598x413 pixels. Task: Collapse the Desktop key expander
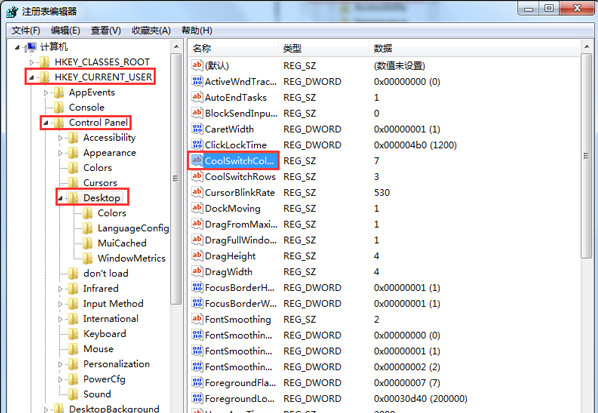(x=60, y=198)
